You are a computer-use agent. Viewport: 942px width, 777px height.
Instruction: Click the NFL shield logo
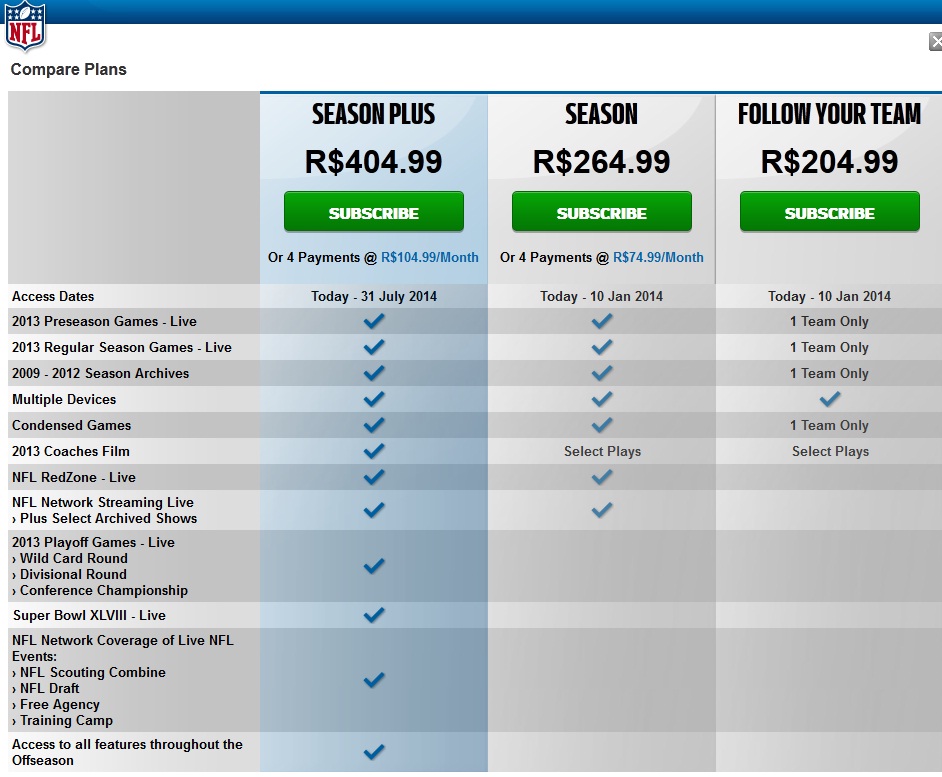(25, 26)
